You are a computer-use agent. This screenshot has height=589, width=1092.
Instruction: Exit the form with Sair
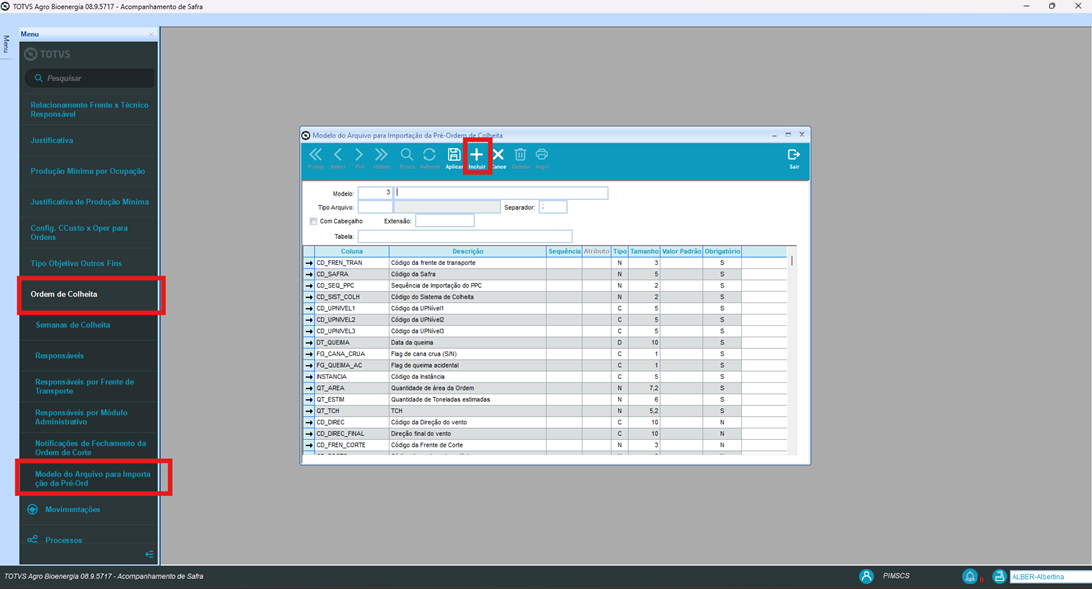click(x=794, y=158)
